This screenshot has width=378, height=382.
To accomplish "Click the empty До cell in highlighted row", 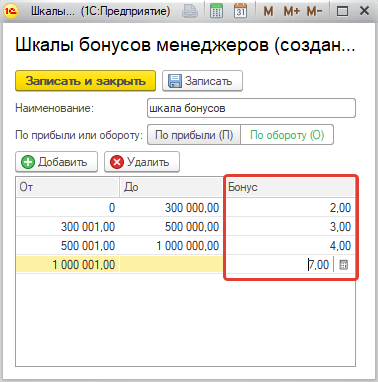I will point(172,265).
